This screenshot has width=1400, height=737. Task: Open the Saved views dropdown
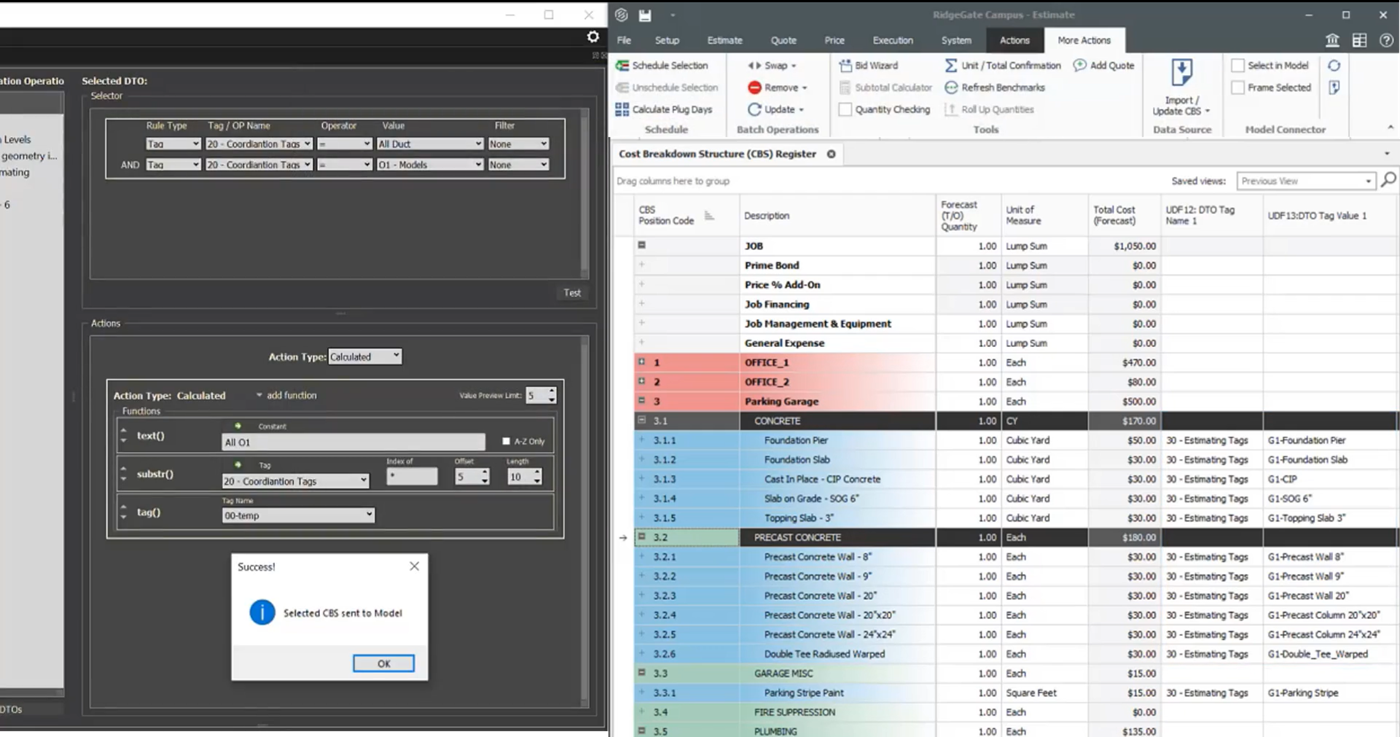1306,181
